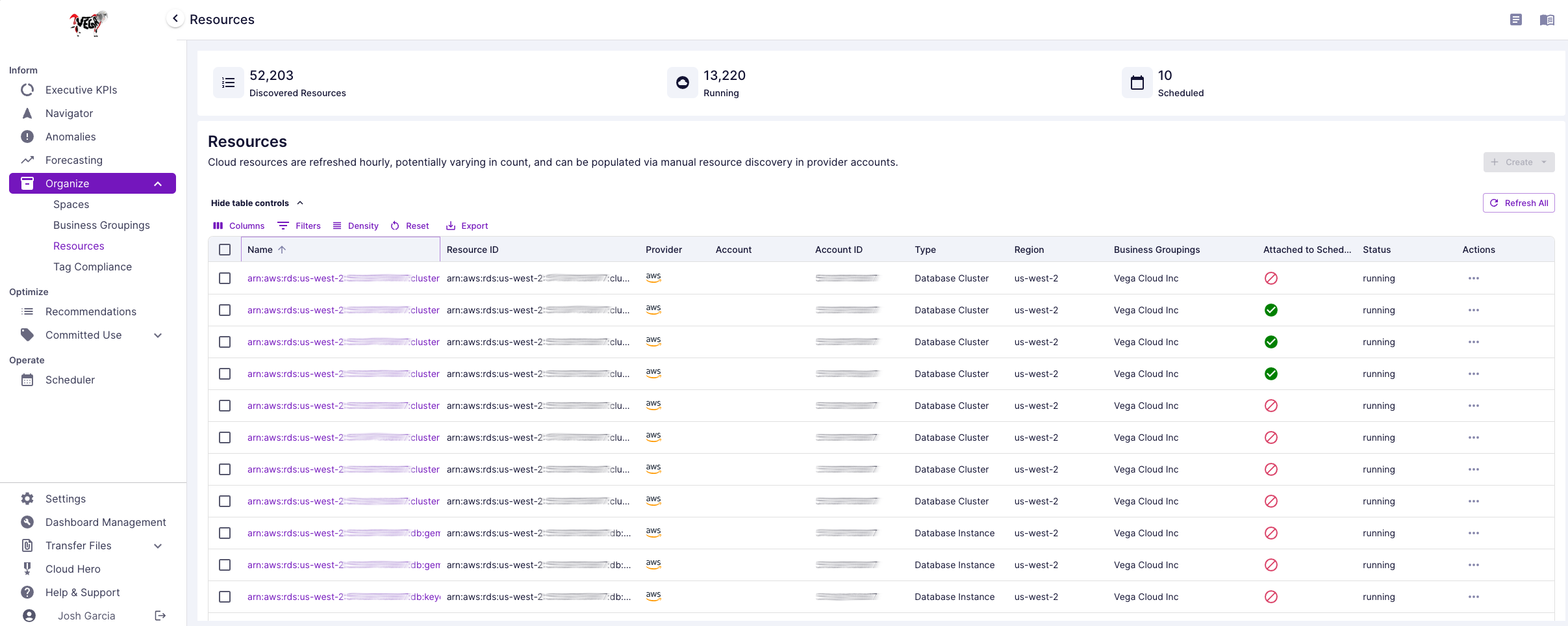
Task: Open the documentation book icon
Action: pyautogui.click(x=1547, y=20)
